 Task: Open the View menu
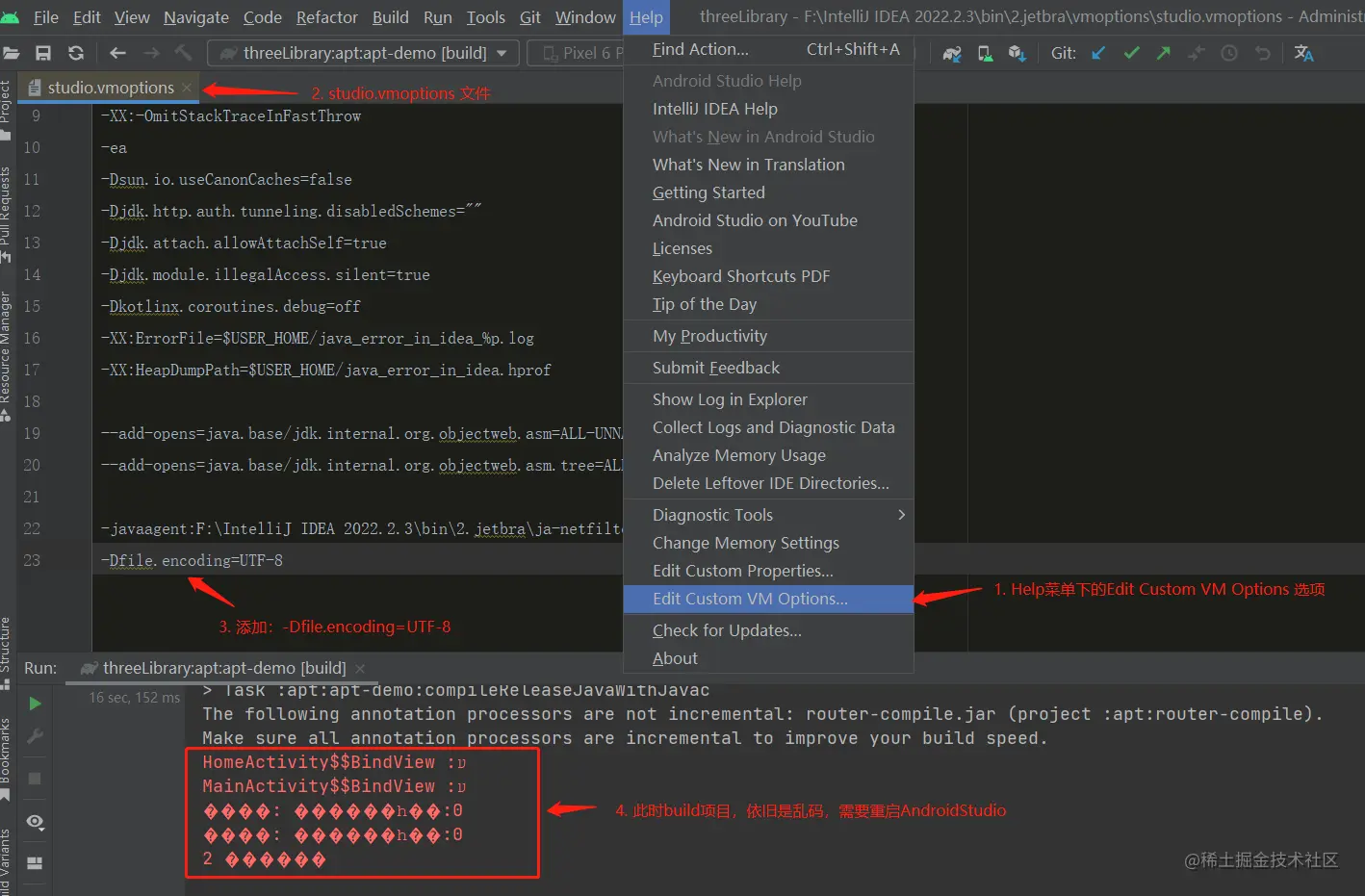132,17
